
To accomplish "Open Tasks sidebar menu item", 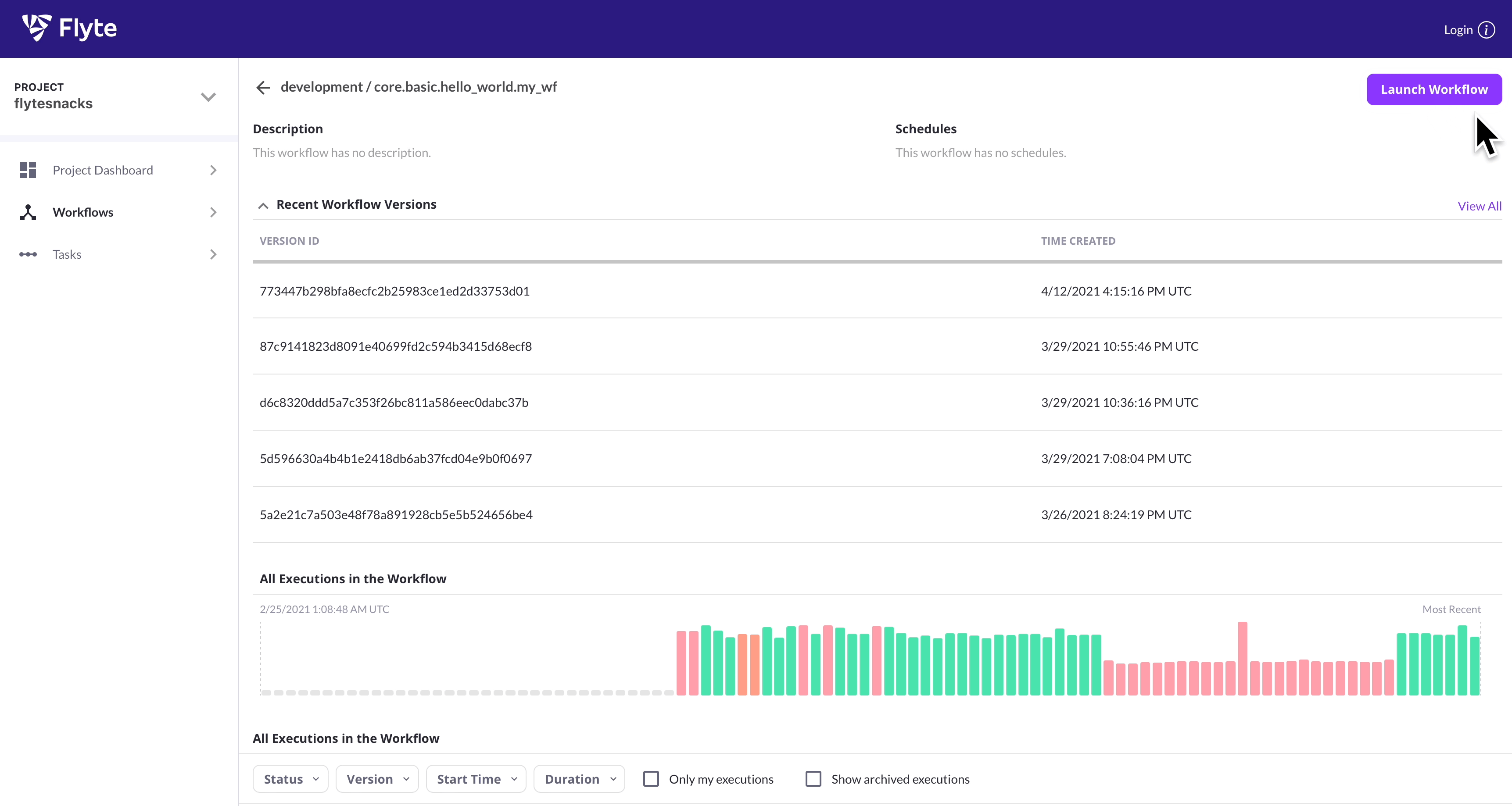I will (x=67, y=255).
